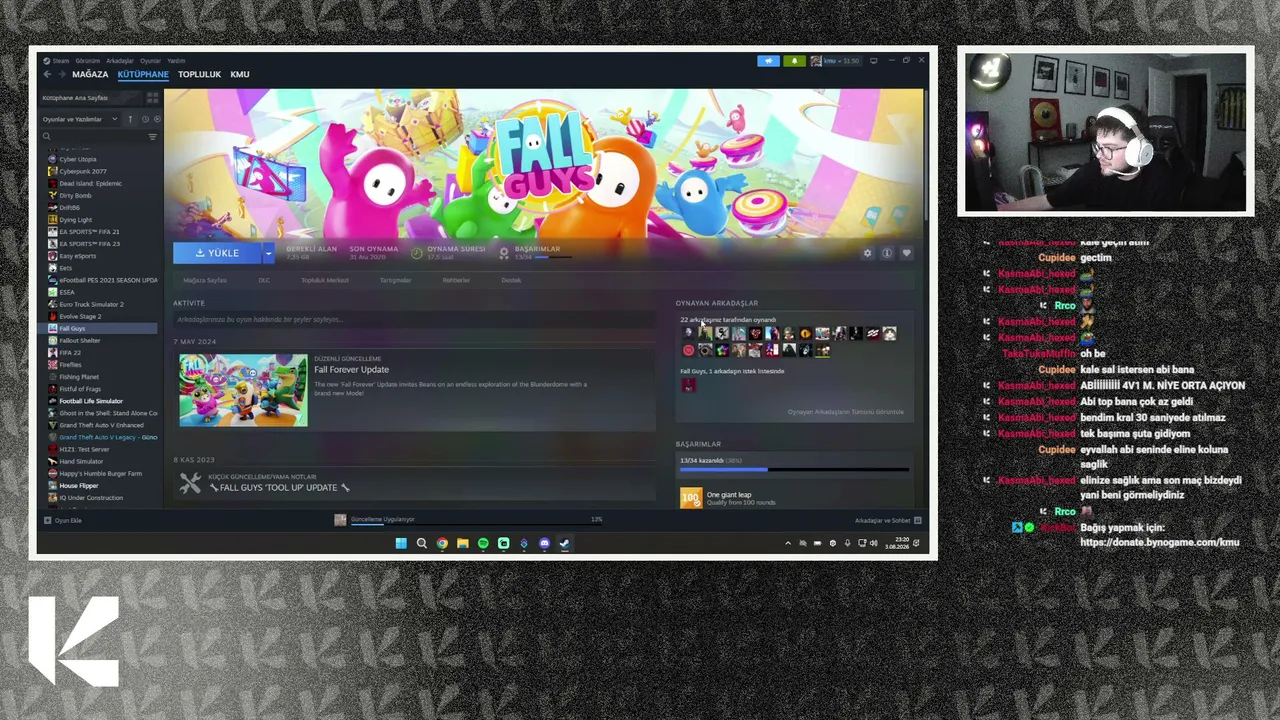Open the Destek link
Screen dimensions: 1280x720
[511, 280]
